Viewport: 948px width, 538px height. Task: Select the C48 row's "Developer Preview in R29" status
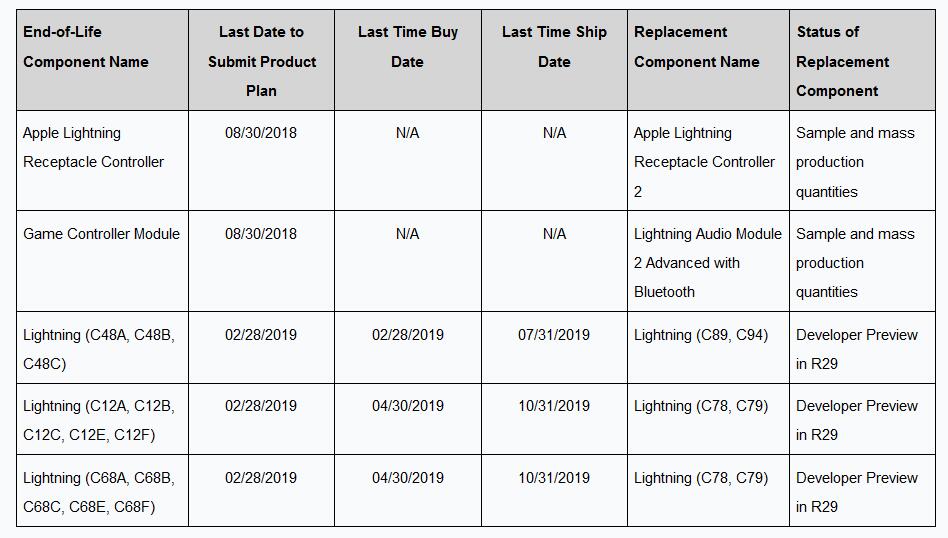(856, 349)
